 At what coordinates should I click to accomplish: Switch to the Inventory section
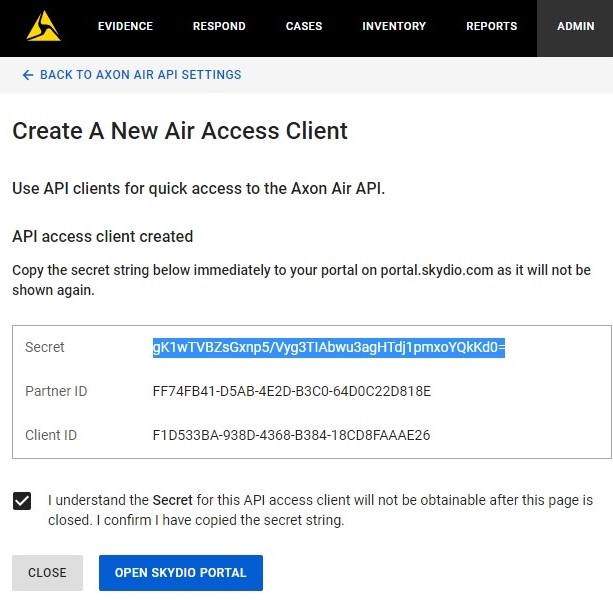point(394,27)
